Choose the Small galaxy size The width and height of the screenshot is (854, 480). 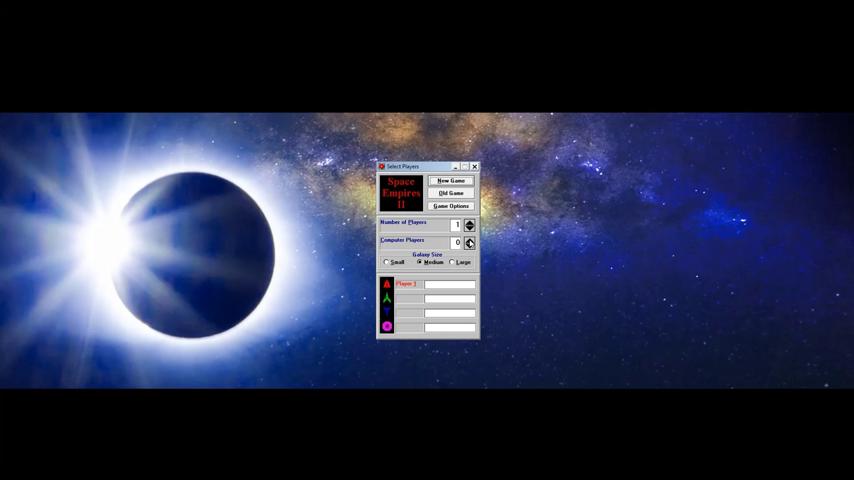point(387,262)
